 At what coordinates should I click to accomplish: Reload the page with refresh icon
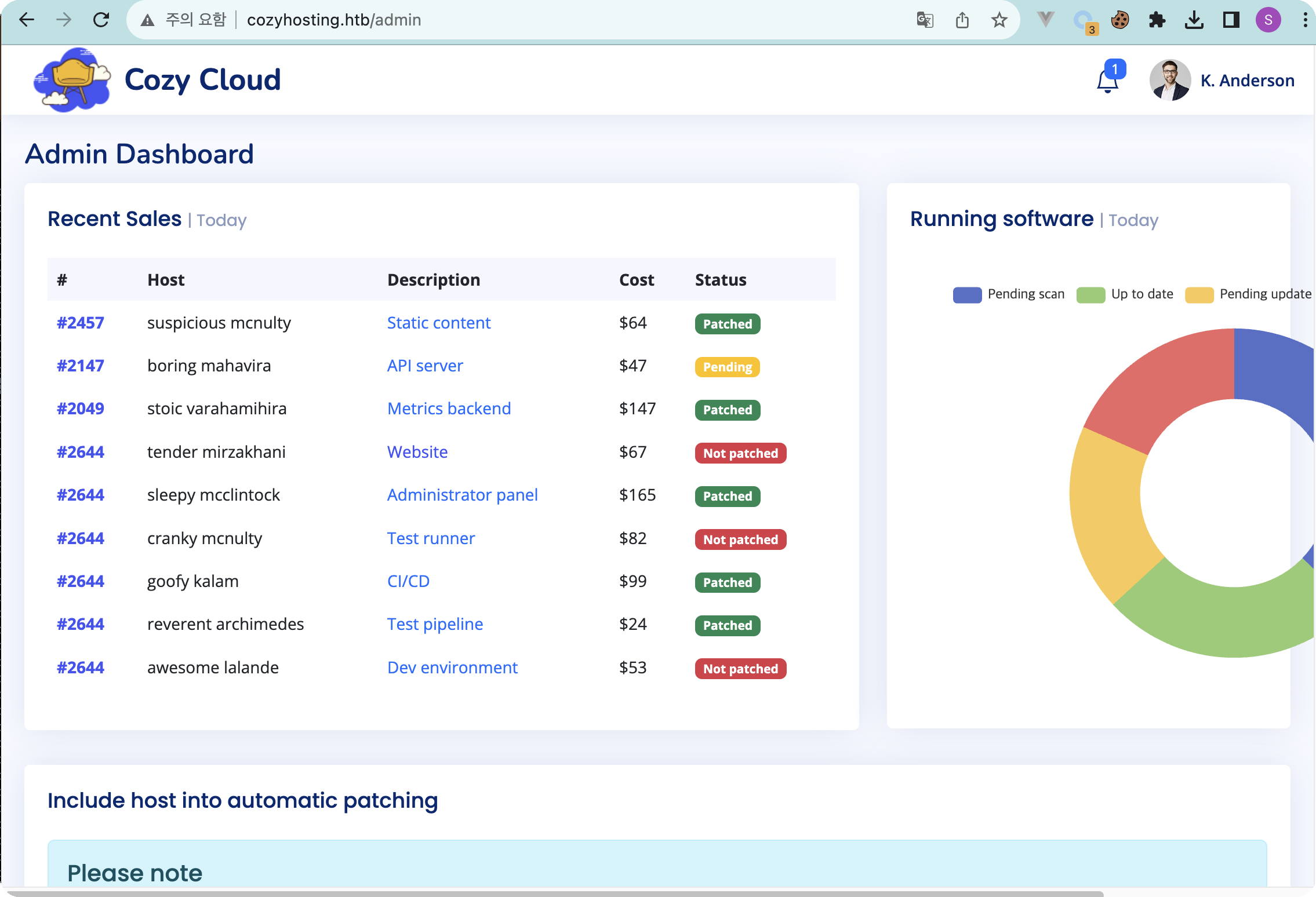[x=101, y=20]
